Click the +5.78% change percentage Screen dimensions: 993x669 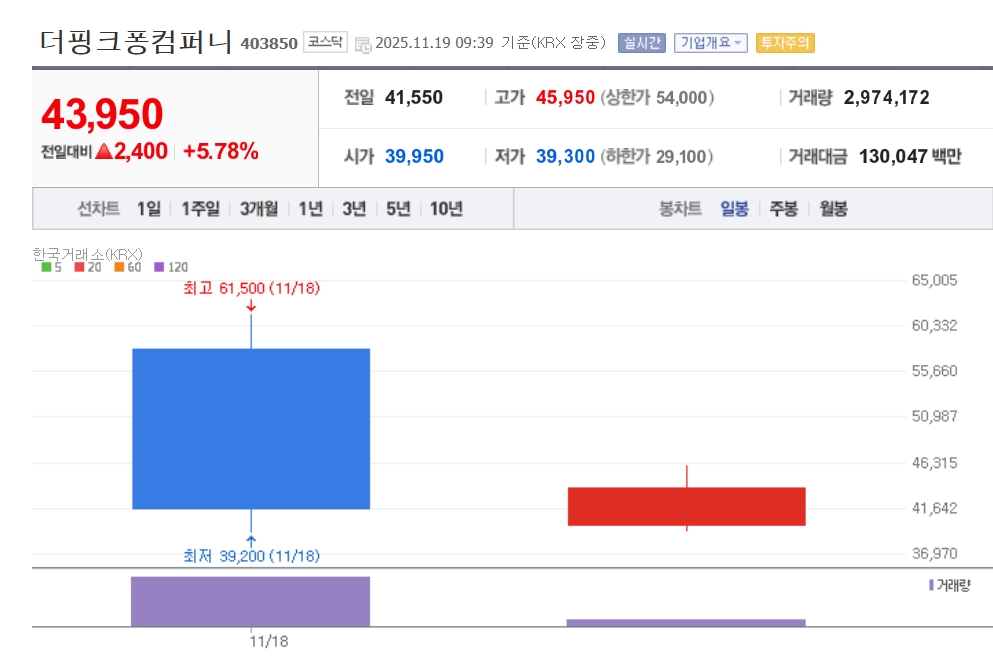tap(220, 151)
